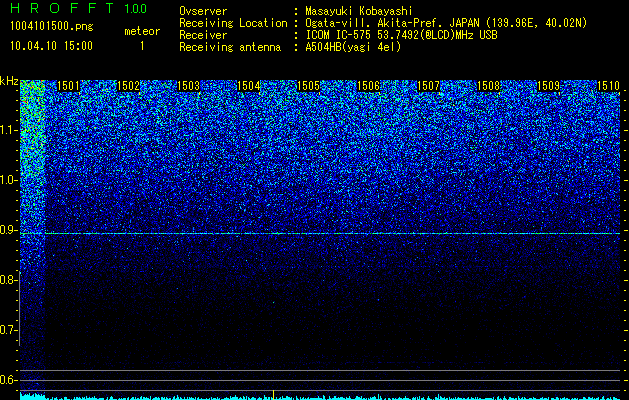Click the 1502 time marker
The image size is (629, 400).
pos(128,86)
